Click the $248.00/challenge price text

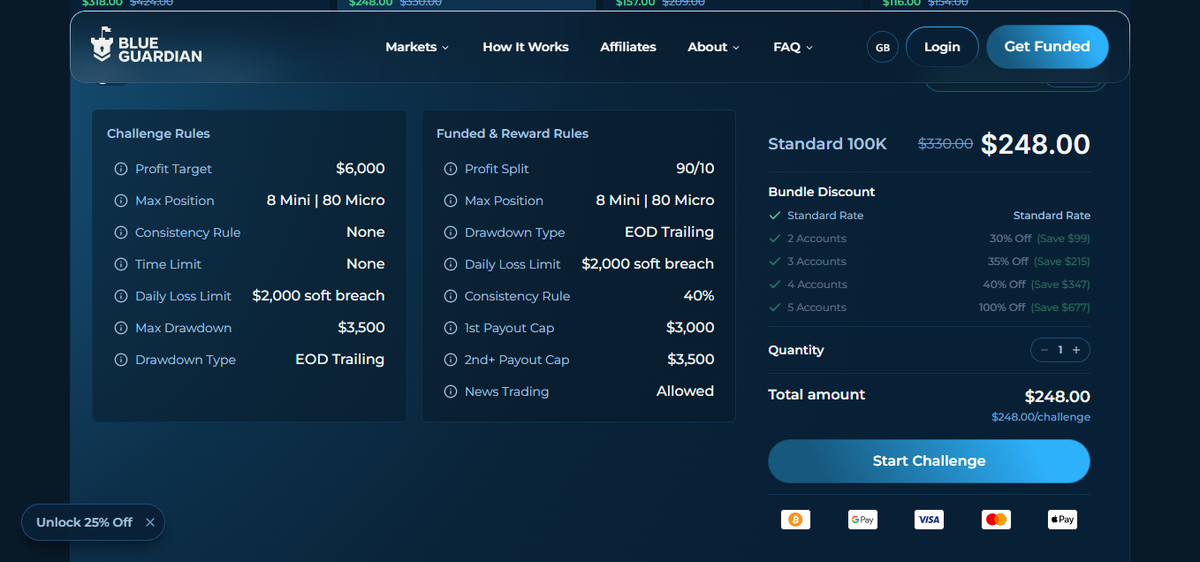[1041, 417]
